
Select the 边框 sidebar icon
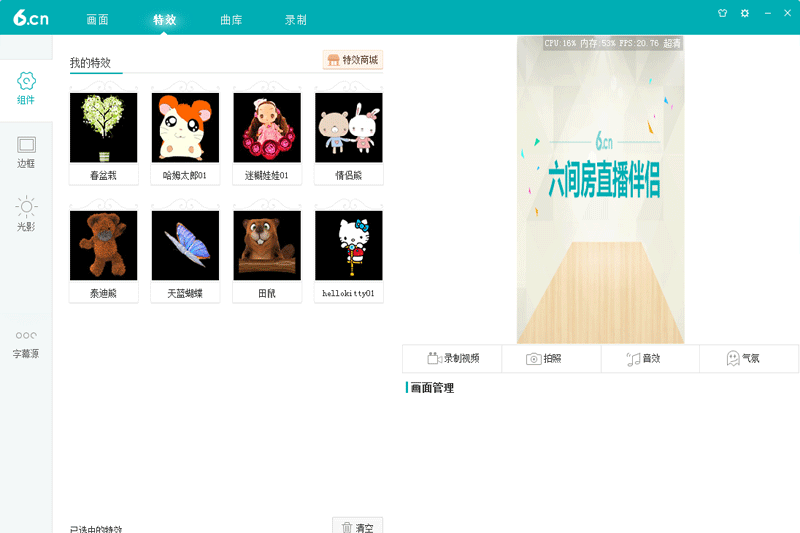(26, 152)
